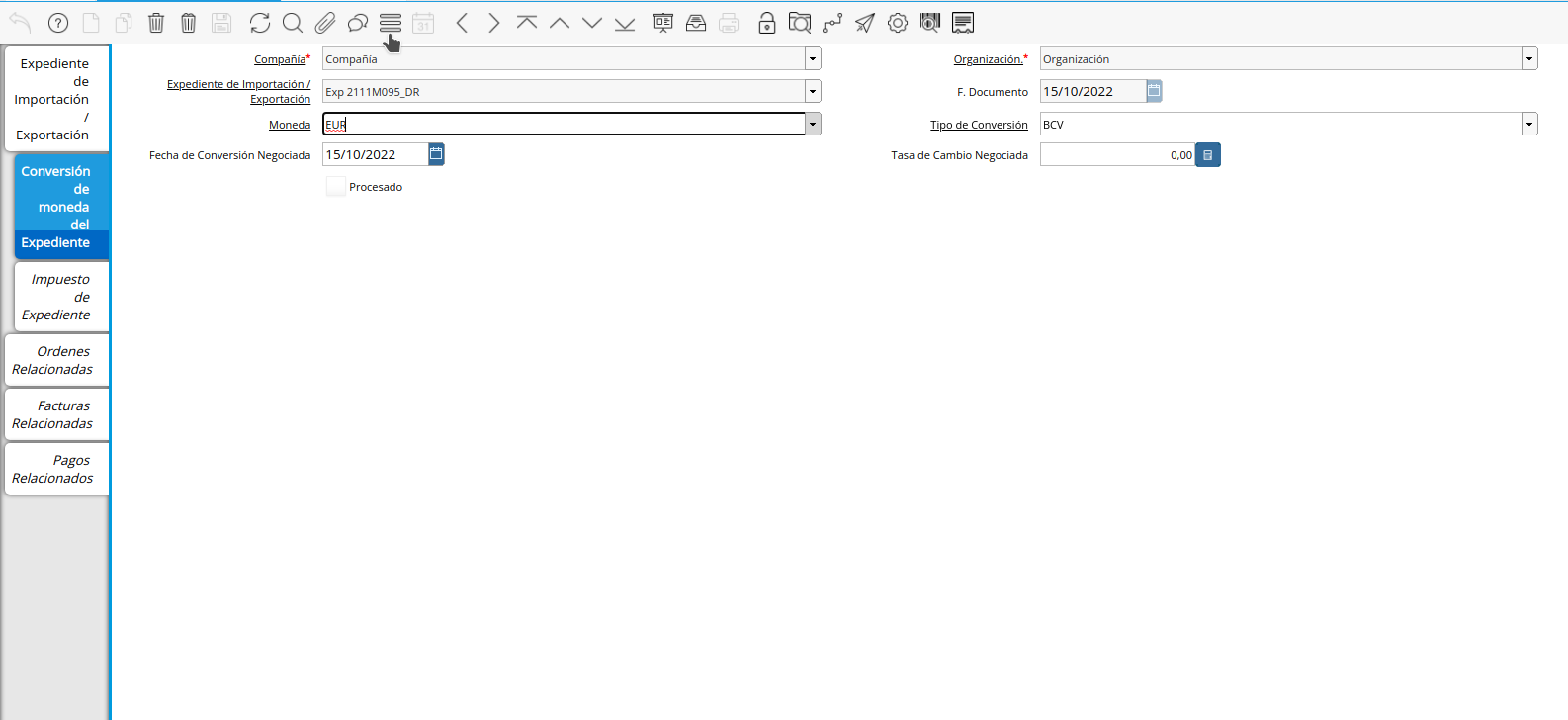Screen dimensions: 1568x720
Task: Click the Organización combo box field
Action: (x=1280, y=59)
